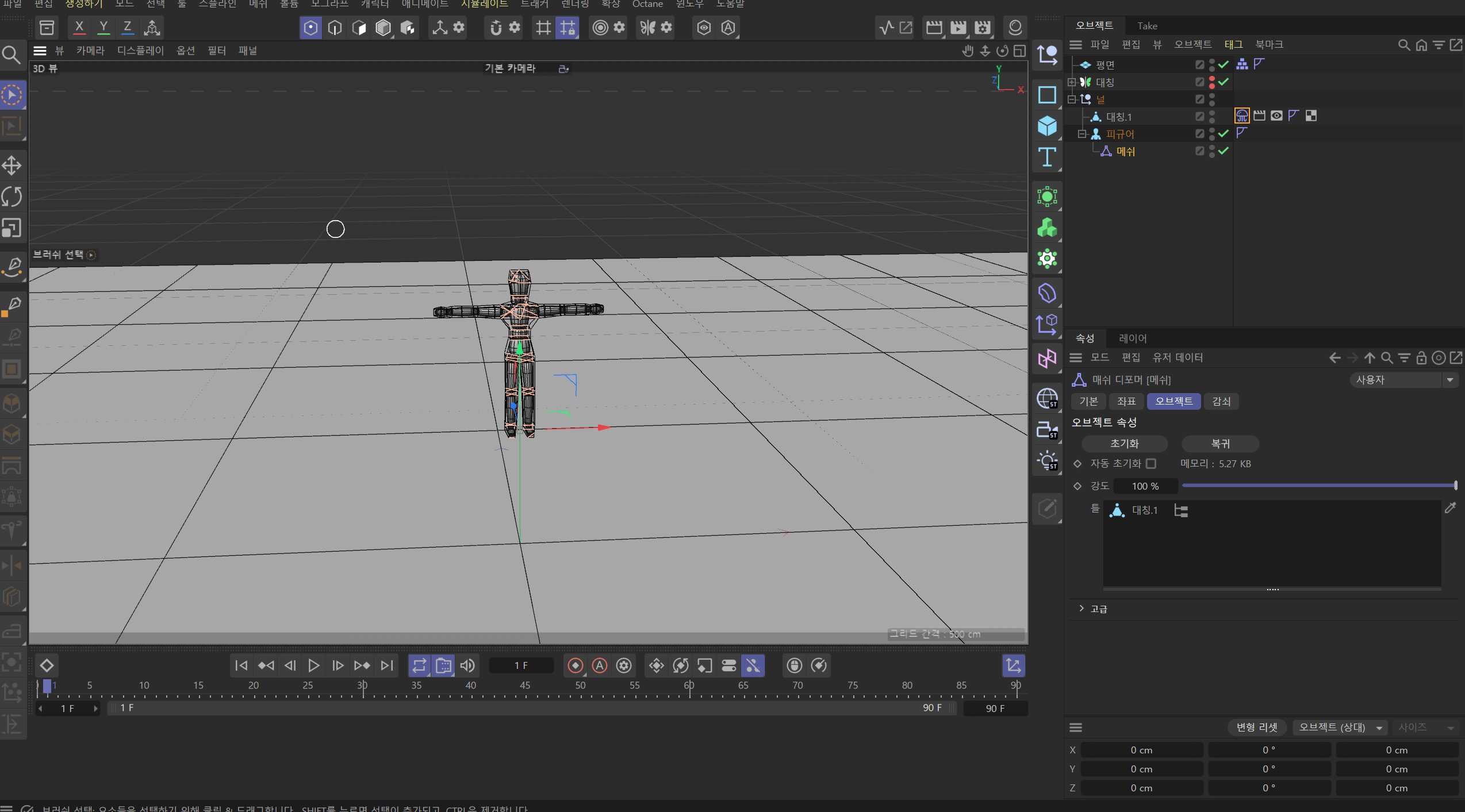The height and width of the screenshot is (812, 1465).
Task: Select the Move tool in left toolbar
Action: [11, 166]
